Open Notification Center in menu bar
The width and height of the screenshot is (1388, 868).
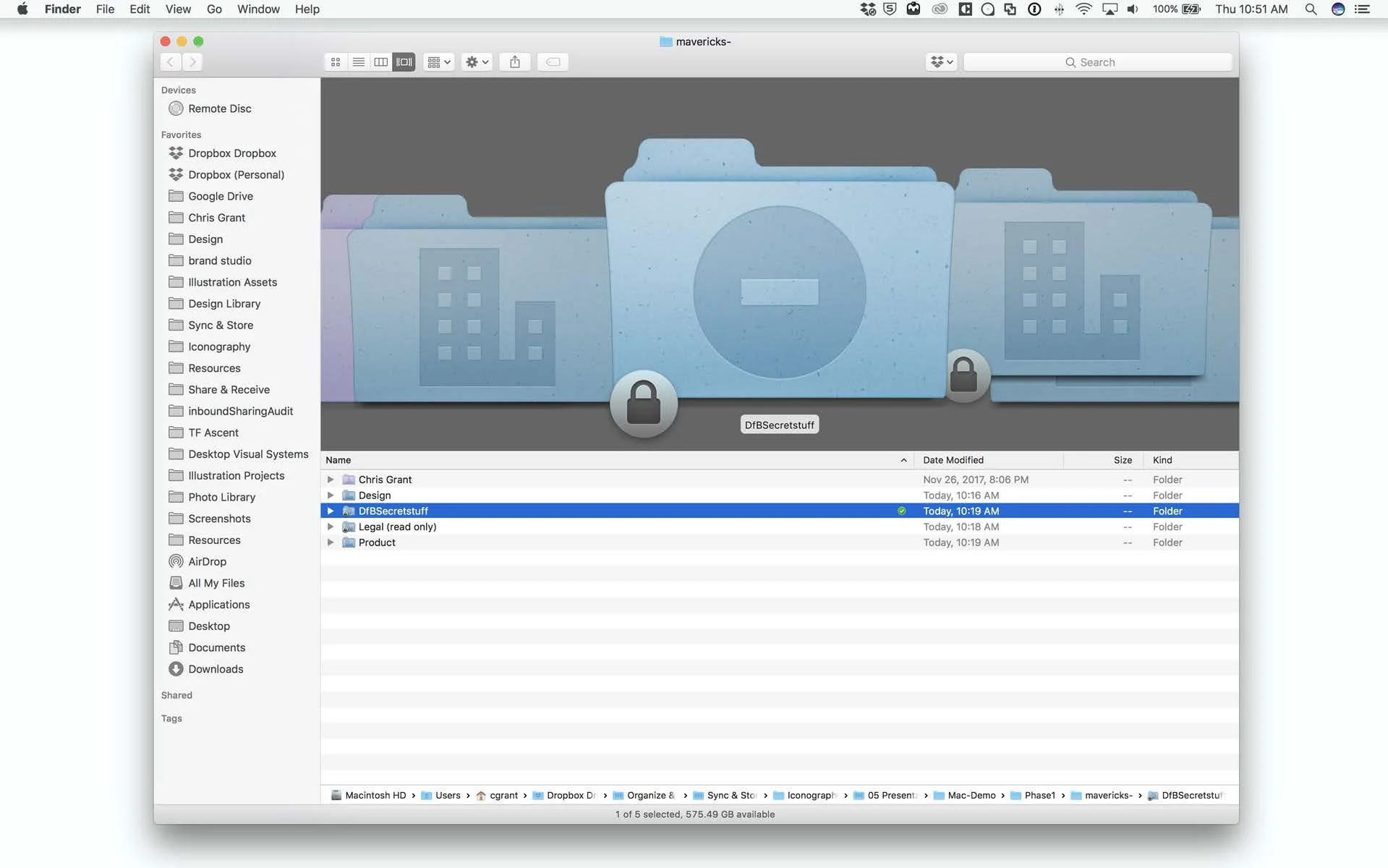(x=1362, y=9)
